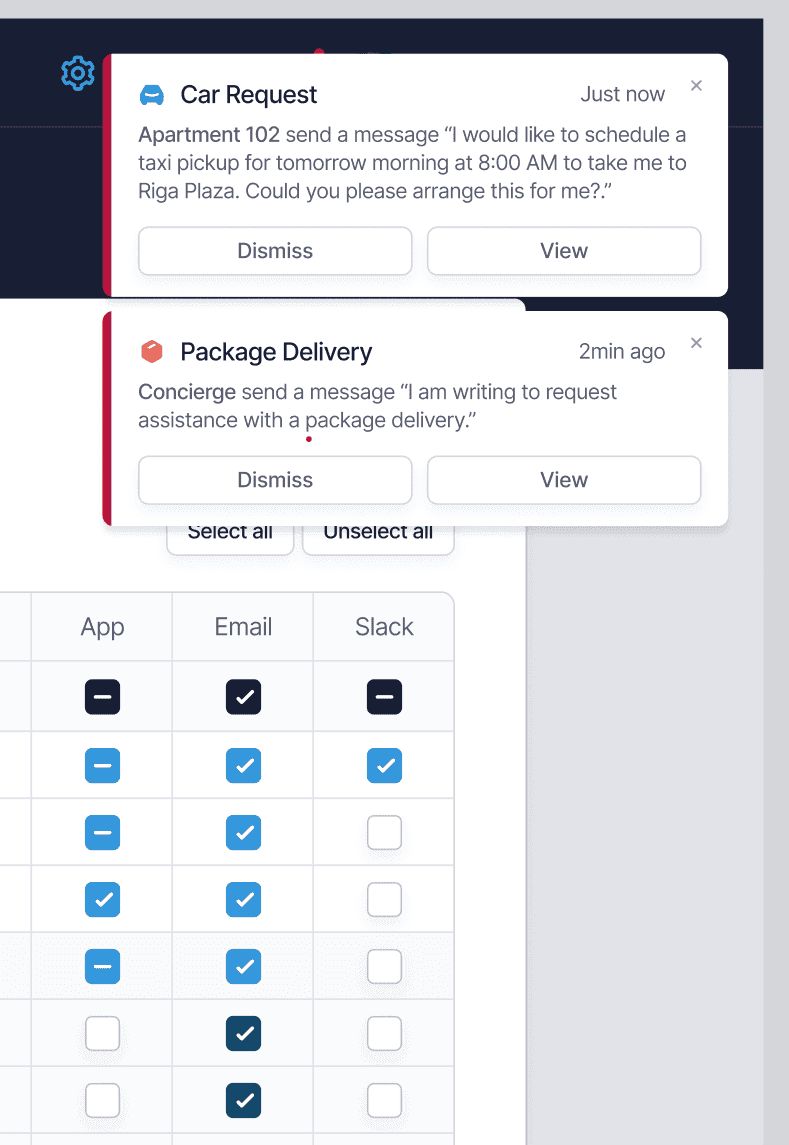Dismiss the Car Request notification
Screen dimensions: 789x1145
pos(275,251)
